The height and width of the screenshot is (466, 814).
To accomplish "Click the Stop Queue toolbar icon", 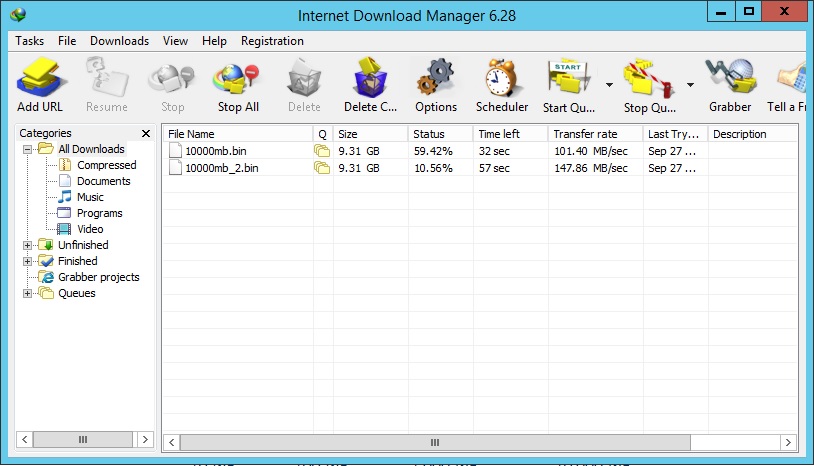I will [x=649, y=78].
